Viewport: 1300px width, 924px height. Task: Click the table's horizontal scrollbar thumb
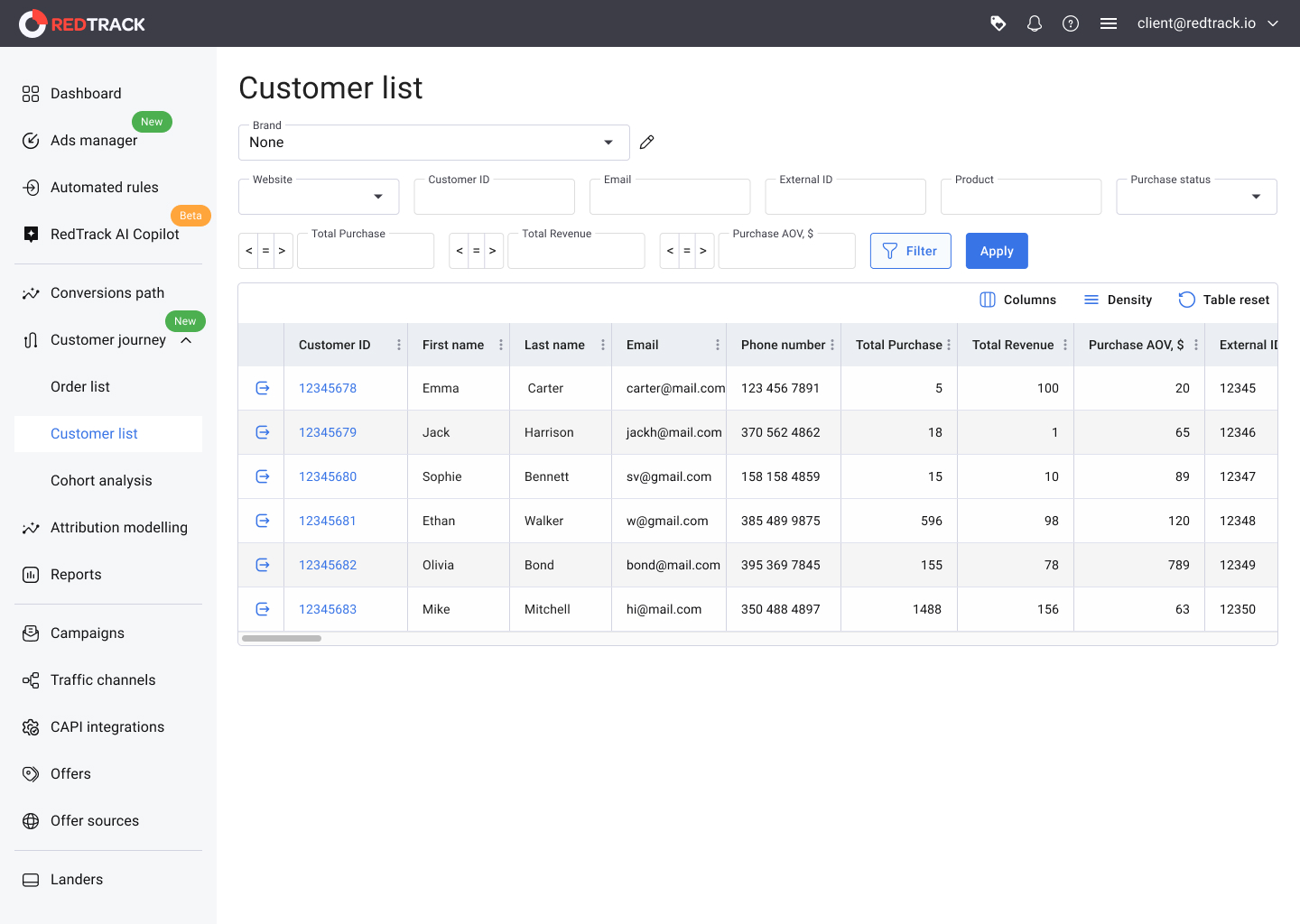pyautogui.click(x=282, y=638)
